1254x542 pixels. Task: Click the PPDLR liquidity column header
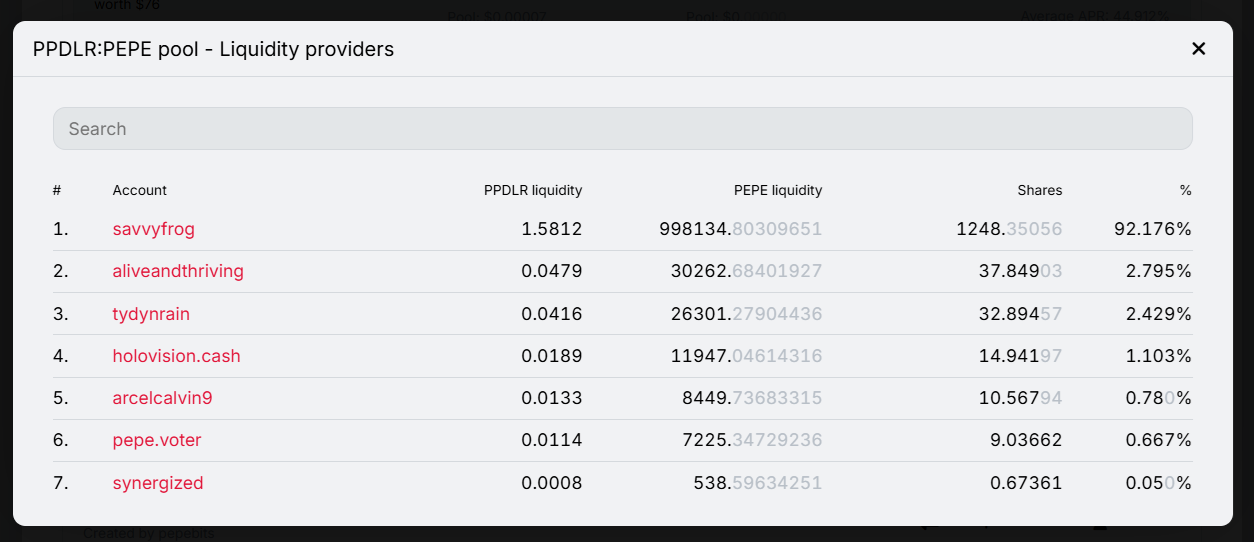tap(533, 190)
